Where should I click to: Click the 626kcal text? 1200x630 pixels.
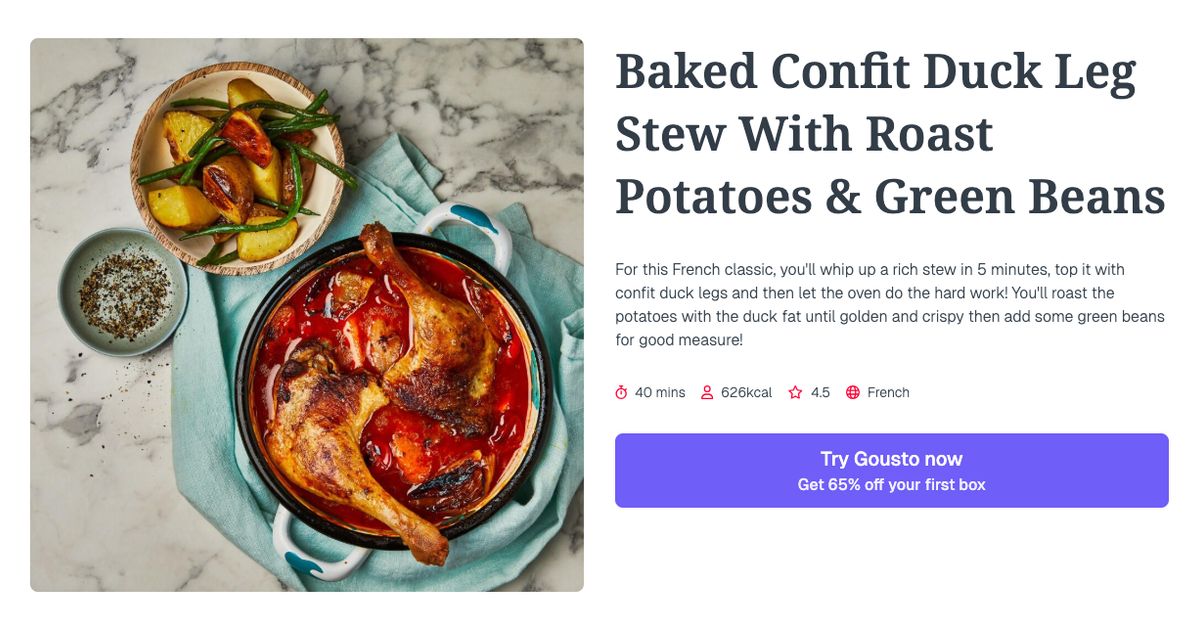click(x=745, y=392)
